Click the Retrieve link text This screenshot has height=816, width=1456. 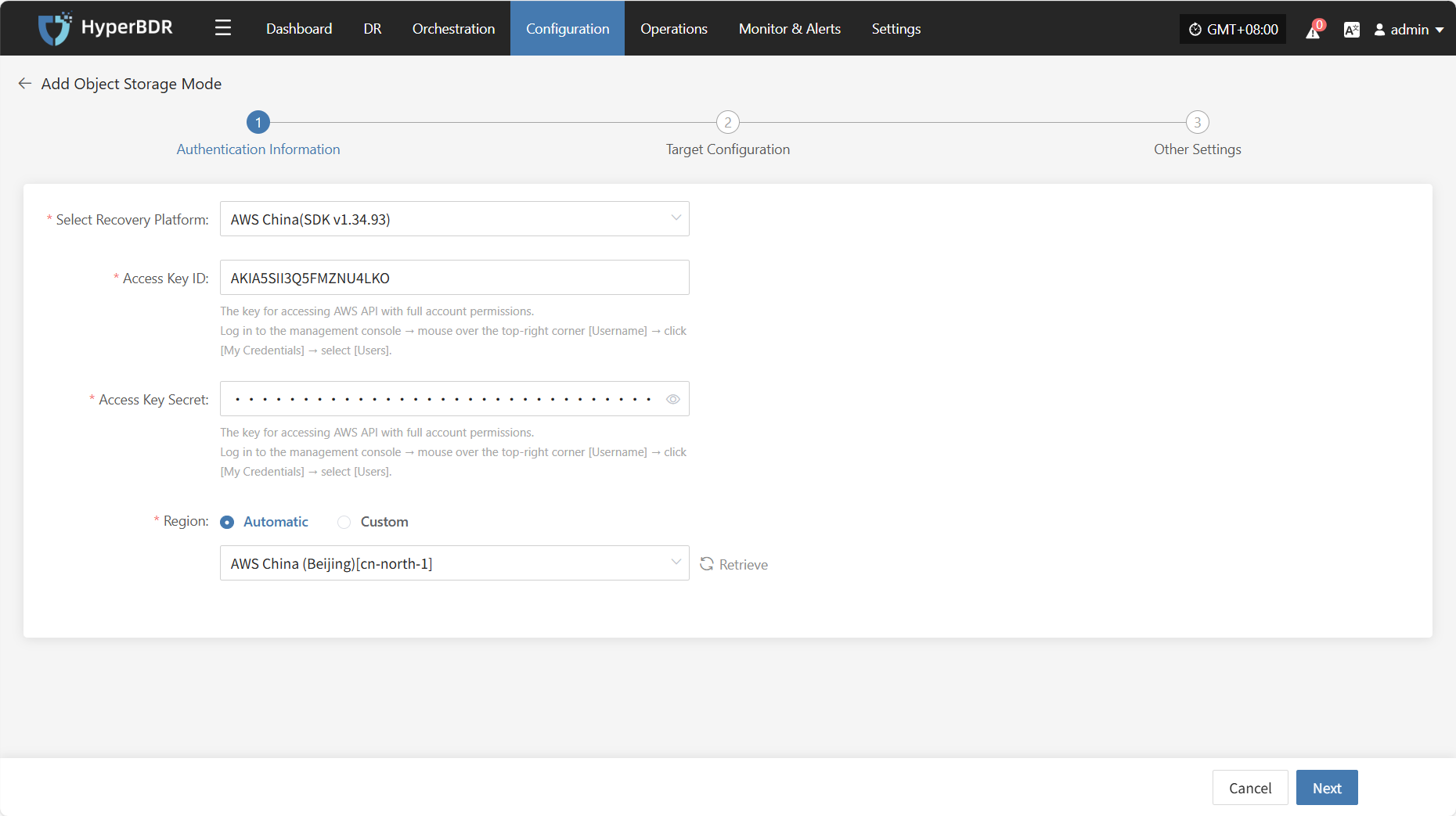point(744,565)
